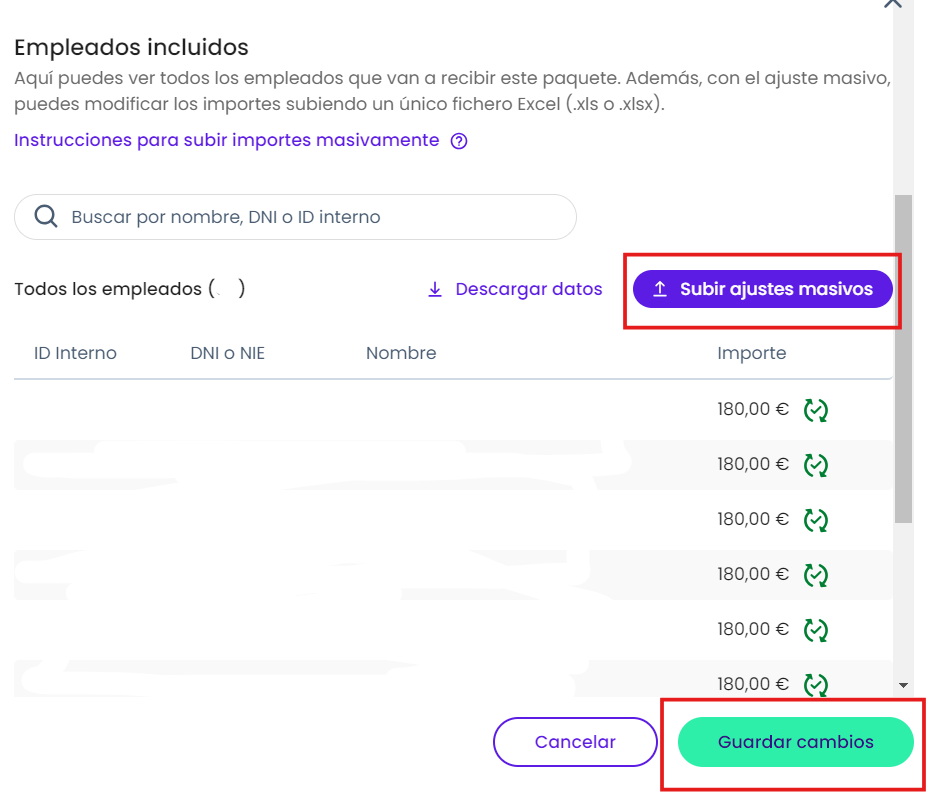Click the scrollbar down arrow
The width and height of the screenshot is (932, 797).
click(x=903, y=685)
